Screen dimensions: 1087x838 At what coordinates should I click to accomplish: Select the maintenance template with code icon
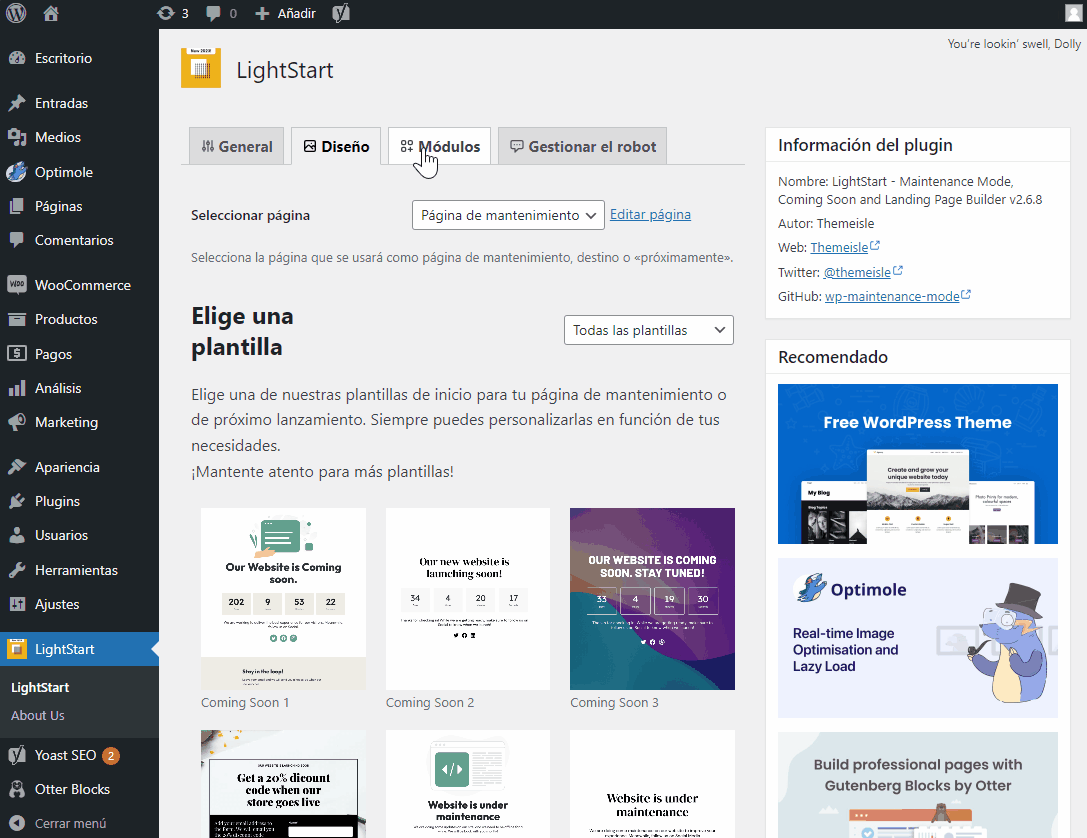tap(468, 784)
